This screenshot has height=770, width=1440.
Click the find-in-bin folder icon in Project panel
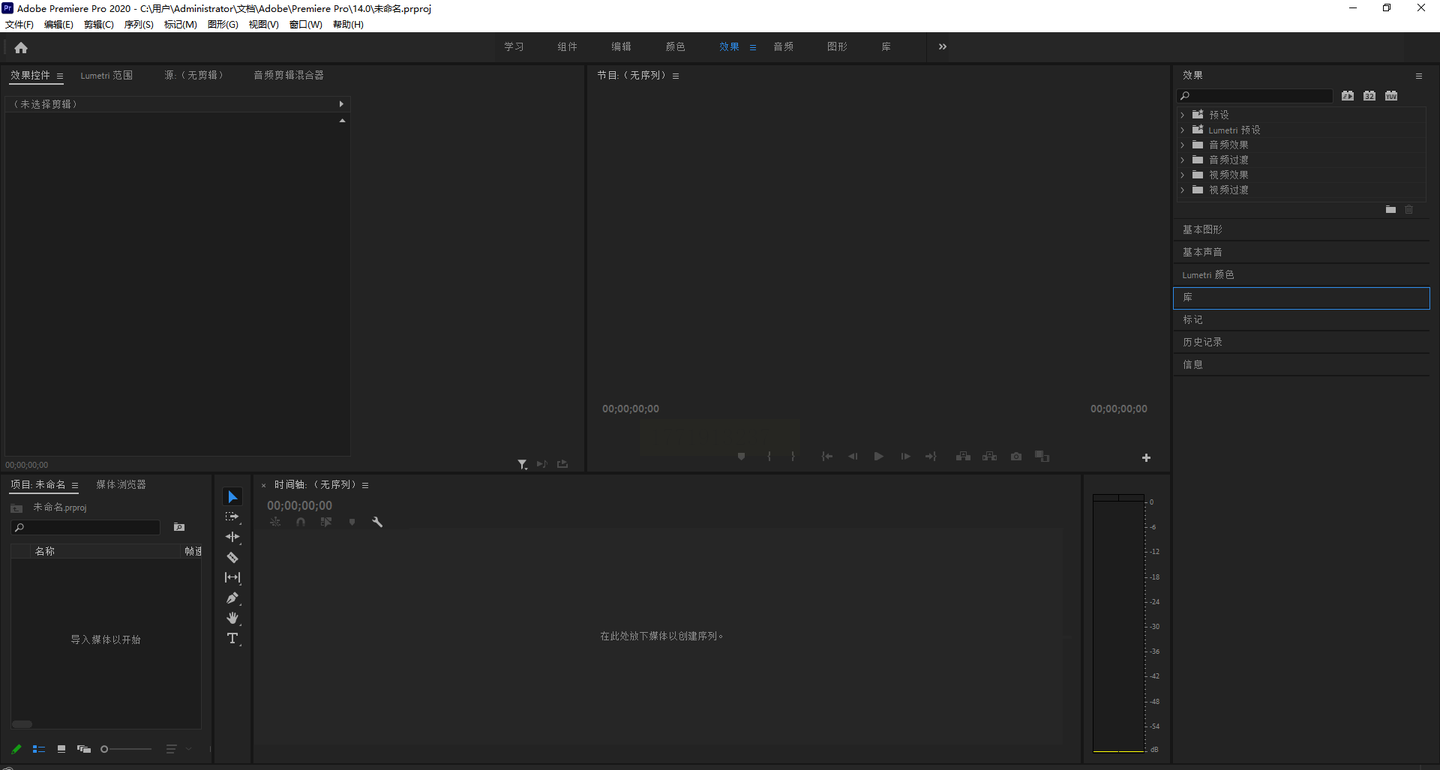click(179, 527)
